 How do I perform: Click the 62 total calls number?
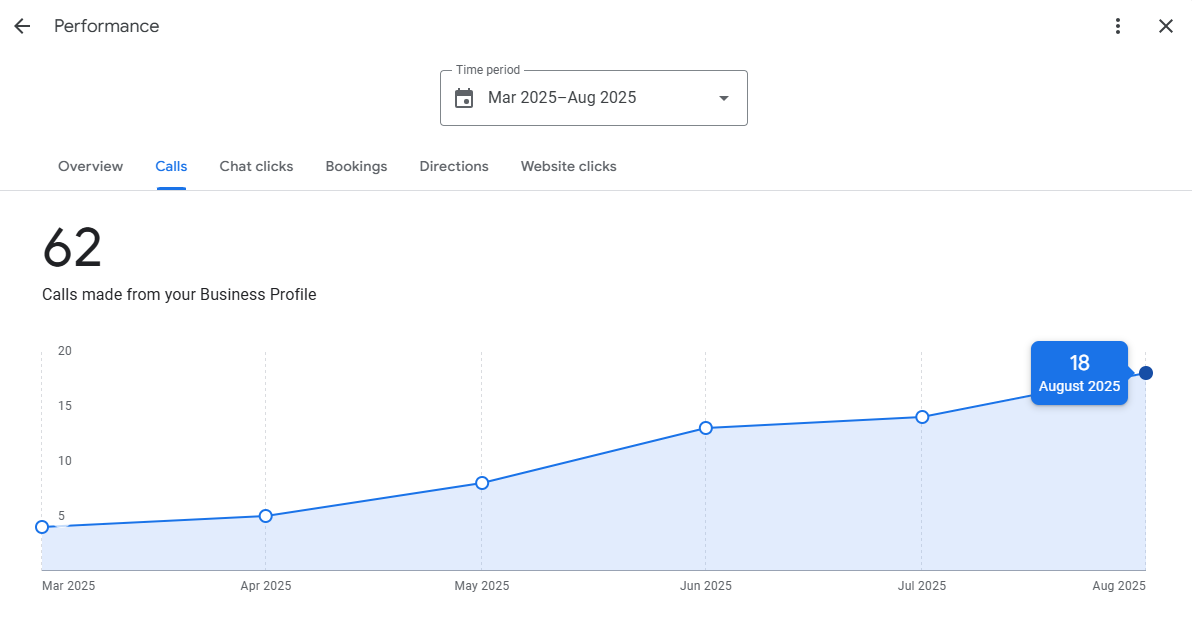point(72,248)
